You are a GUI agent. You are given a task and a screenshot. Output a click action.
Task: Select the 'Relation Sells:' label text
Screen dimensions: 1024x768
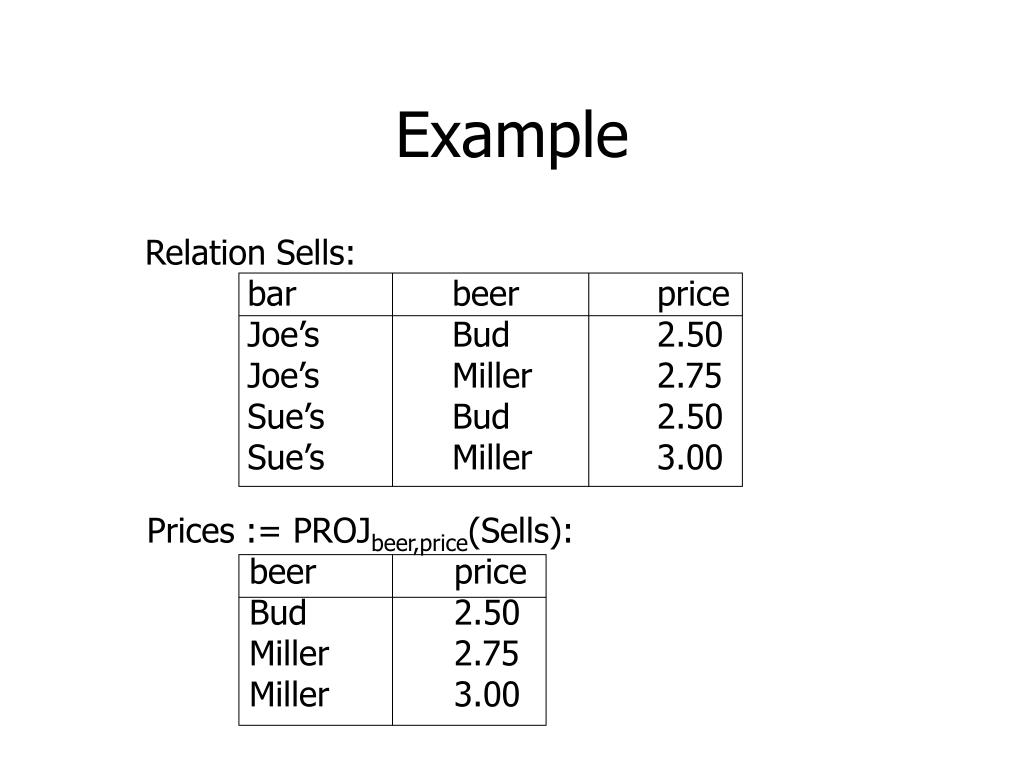[250, 253]
